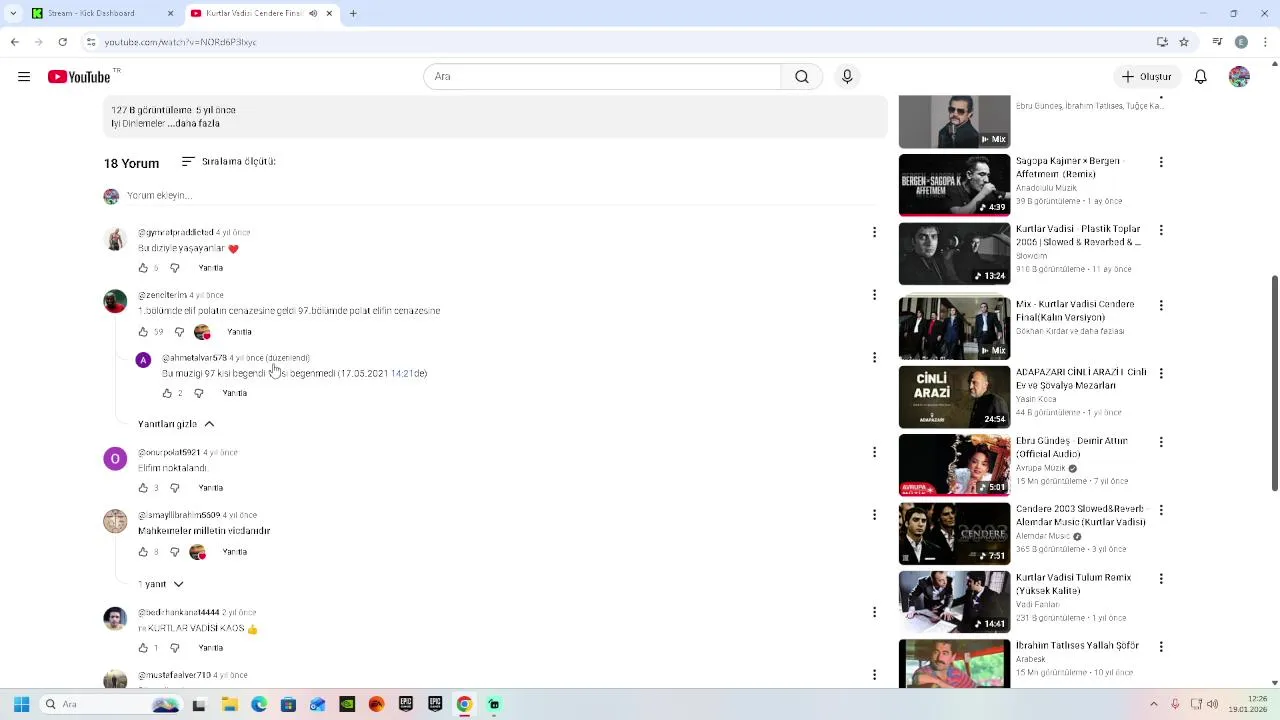Open File Explorer from the taskbar

coord(229,704)
